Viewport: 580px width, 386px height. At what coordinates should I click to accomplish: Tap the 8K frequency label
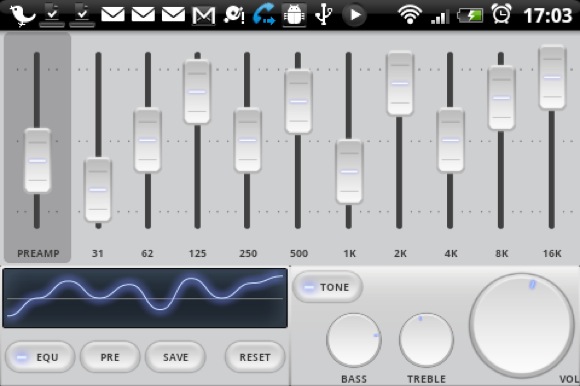click(x=502, y=254)
